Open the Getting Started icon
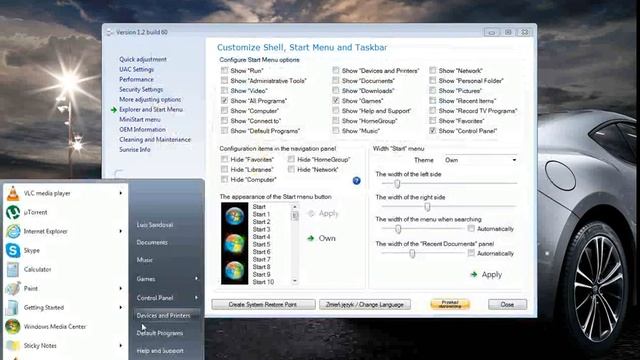The image size is (640, 360). [13, 307]
